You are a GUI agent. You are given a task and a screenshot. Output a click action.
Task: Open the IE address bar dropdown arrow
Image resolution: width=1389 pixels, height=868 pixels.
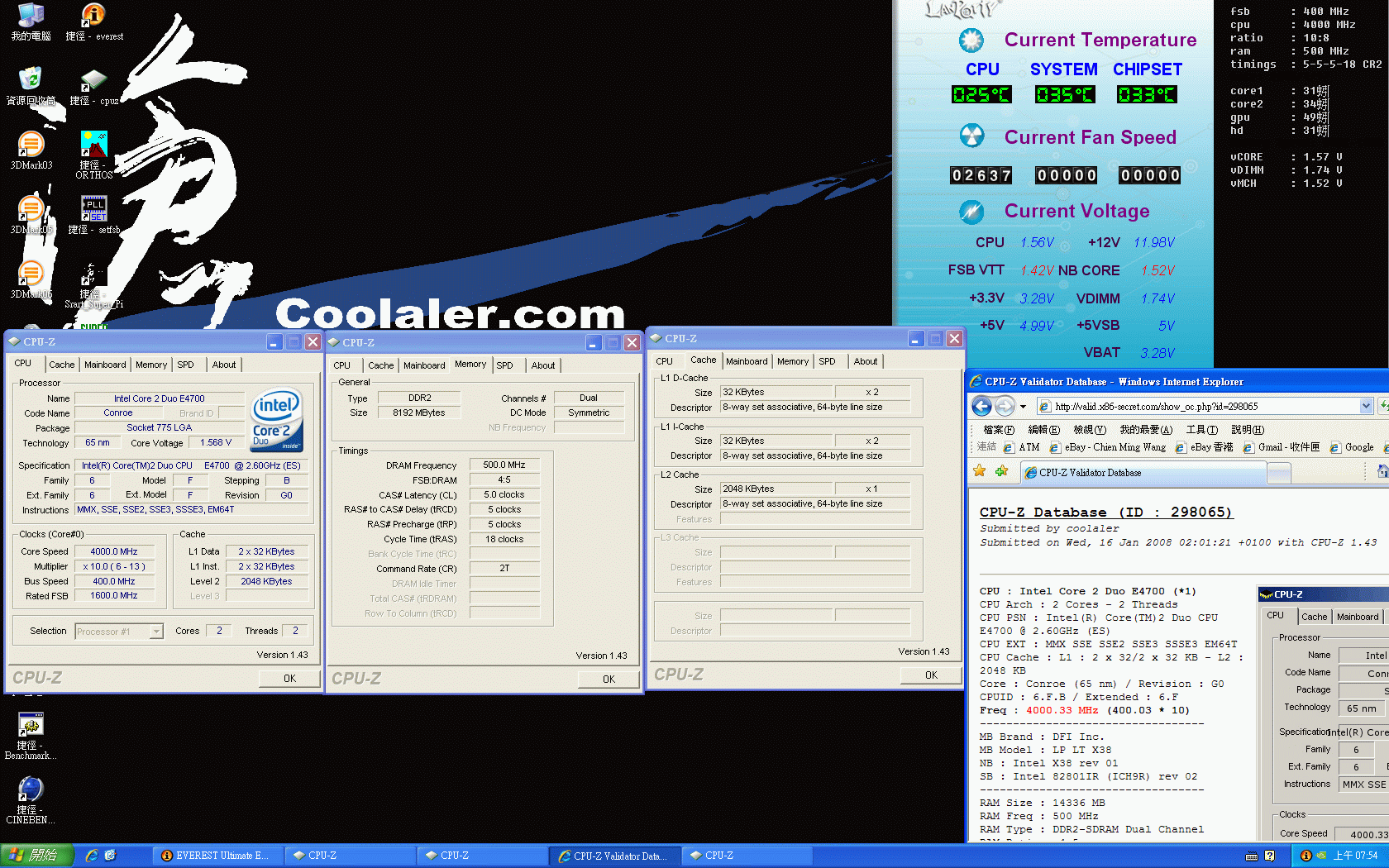[1366, 406]
